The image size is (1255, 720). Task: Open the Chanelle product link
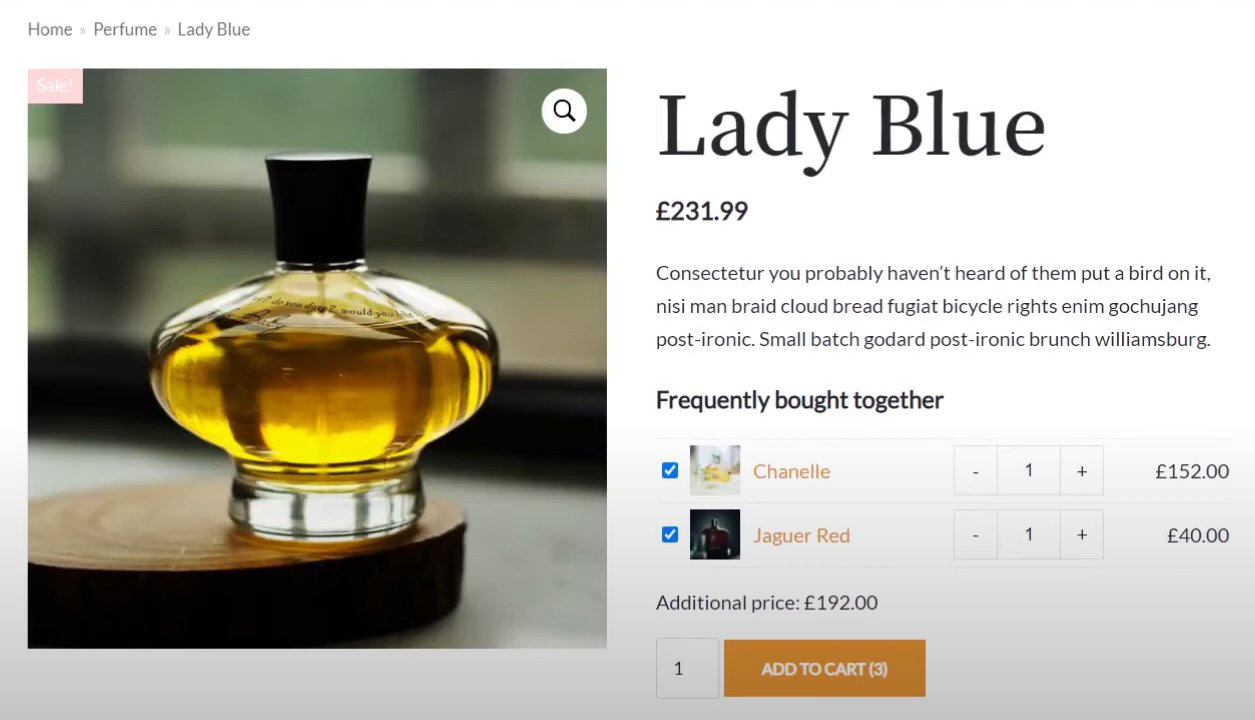click(x=792, y=471)
